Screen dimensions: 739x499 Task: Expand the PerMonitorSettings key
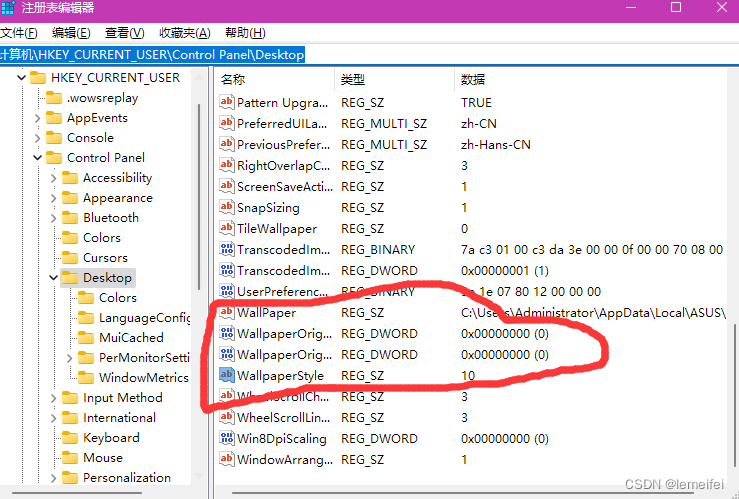tap(69, 358)
